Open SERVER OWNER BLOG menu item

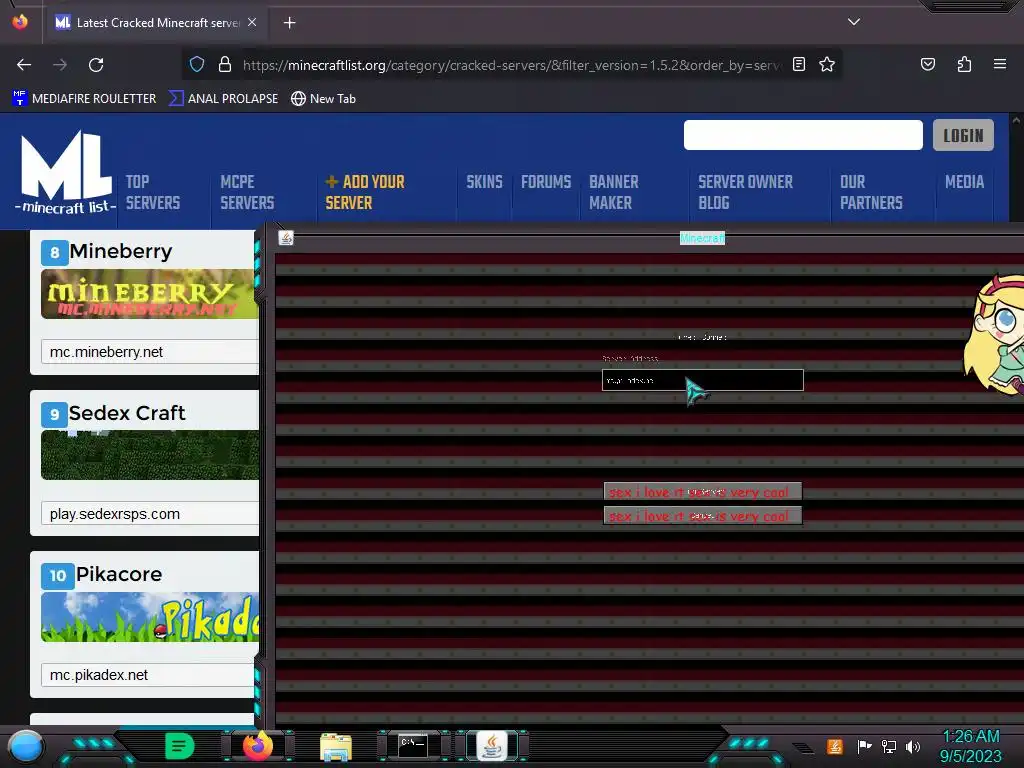[746, 192]
